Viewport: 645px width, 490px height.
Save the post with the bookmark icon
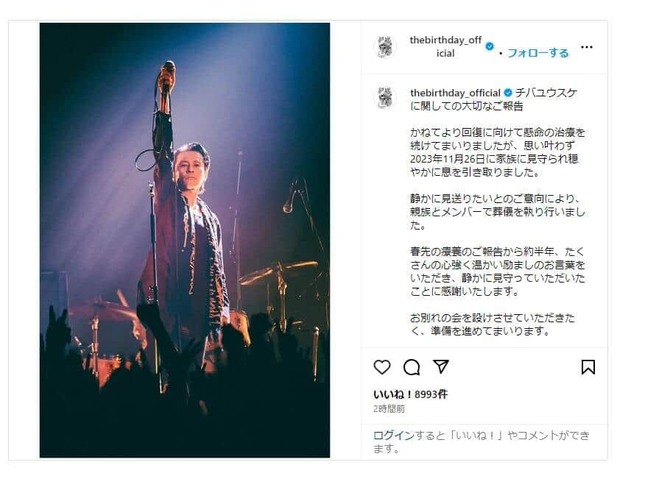coord(588,367)
